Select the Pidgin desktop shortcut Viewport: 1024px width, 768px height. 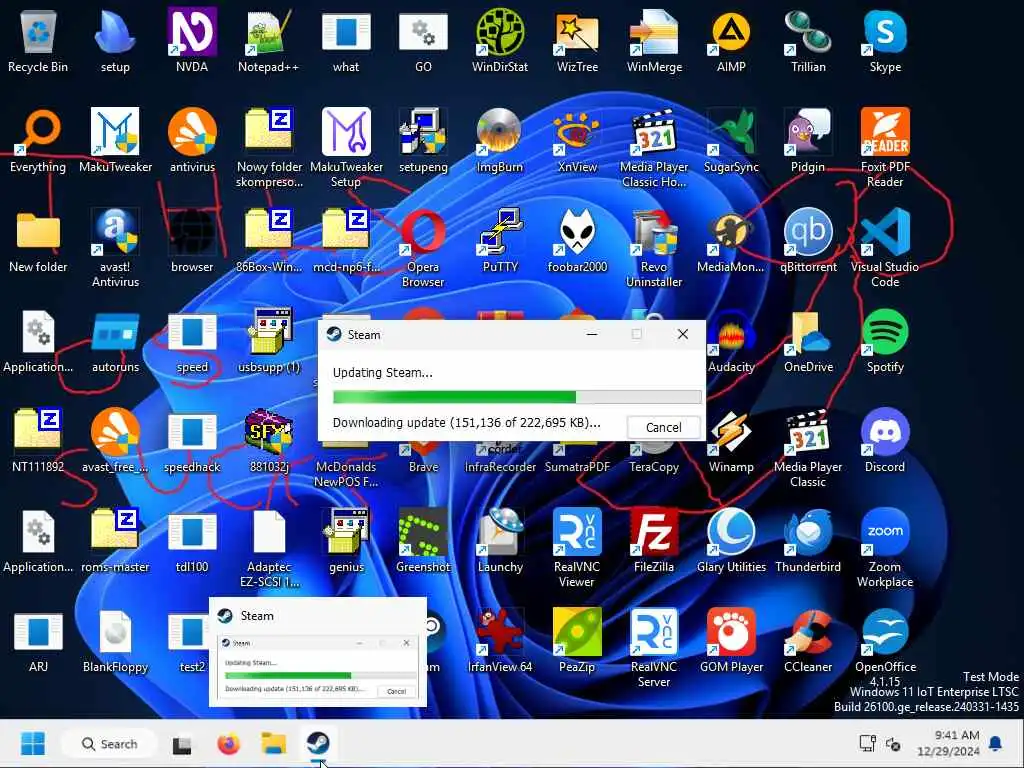(808, 141)
